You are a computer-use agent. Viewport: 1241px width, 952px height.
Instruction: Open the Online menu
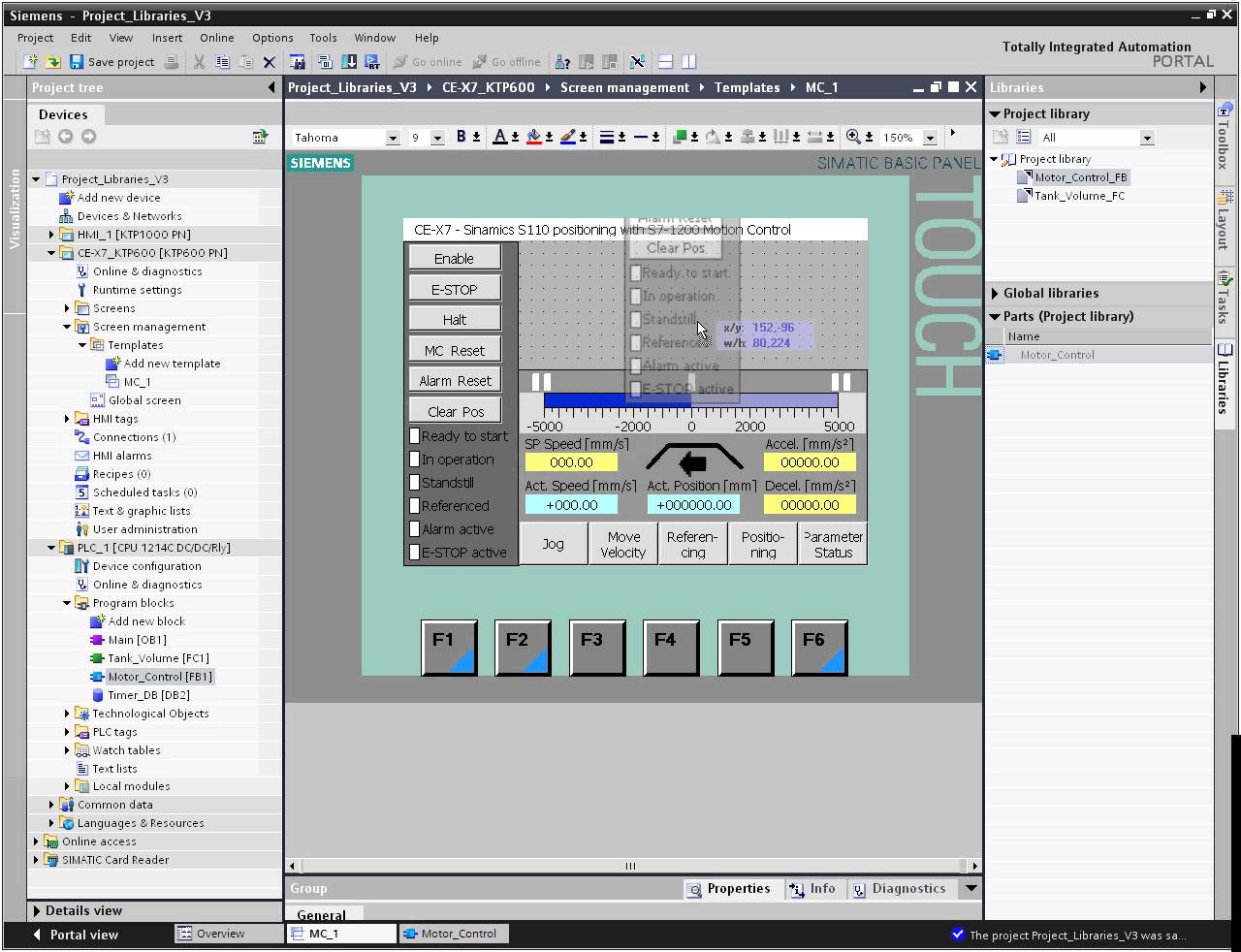217,38
